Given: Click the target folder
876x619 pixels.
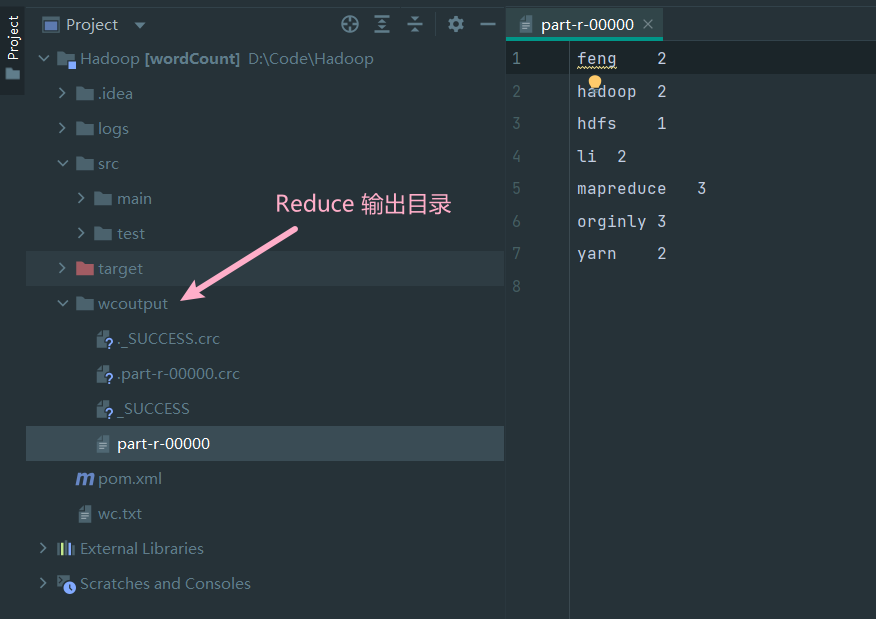Looking at the screenshot, I should click(120, 269).
